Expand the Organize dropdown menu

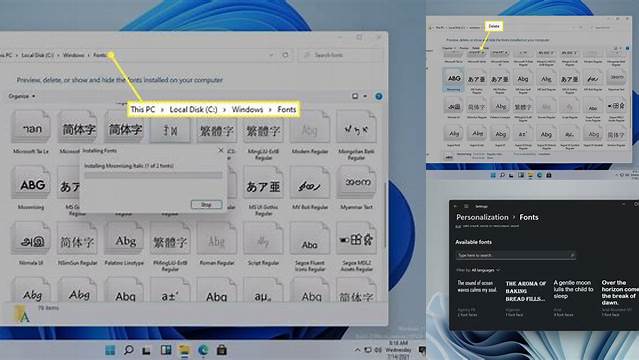pos(22,96)
